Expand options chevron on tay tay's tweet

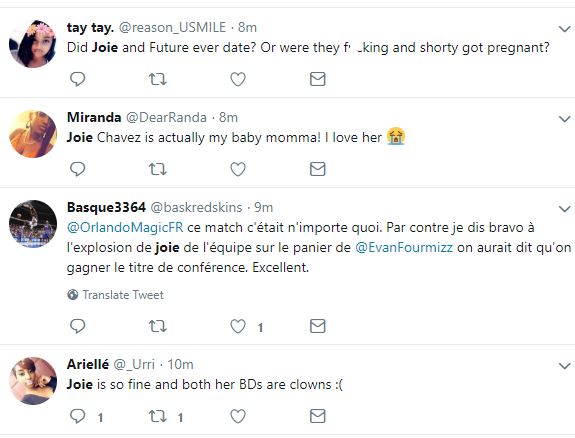pos(564,29)
